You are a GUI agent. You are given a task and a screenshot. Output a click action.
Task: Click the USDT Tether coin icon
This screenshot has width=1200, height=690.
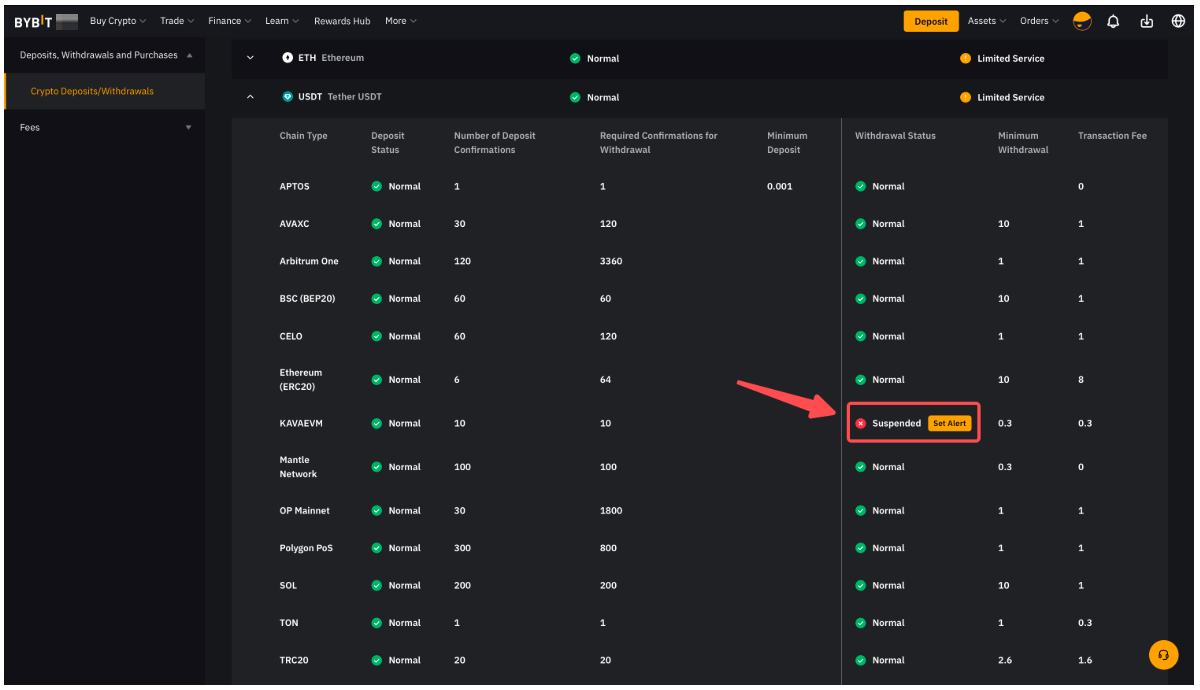point(288,97)
